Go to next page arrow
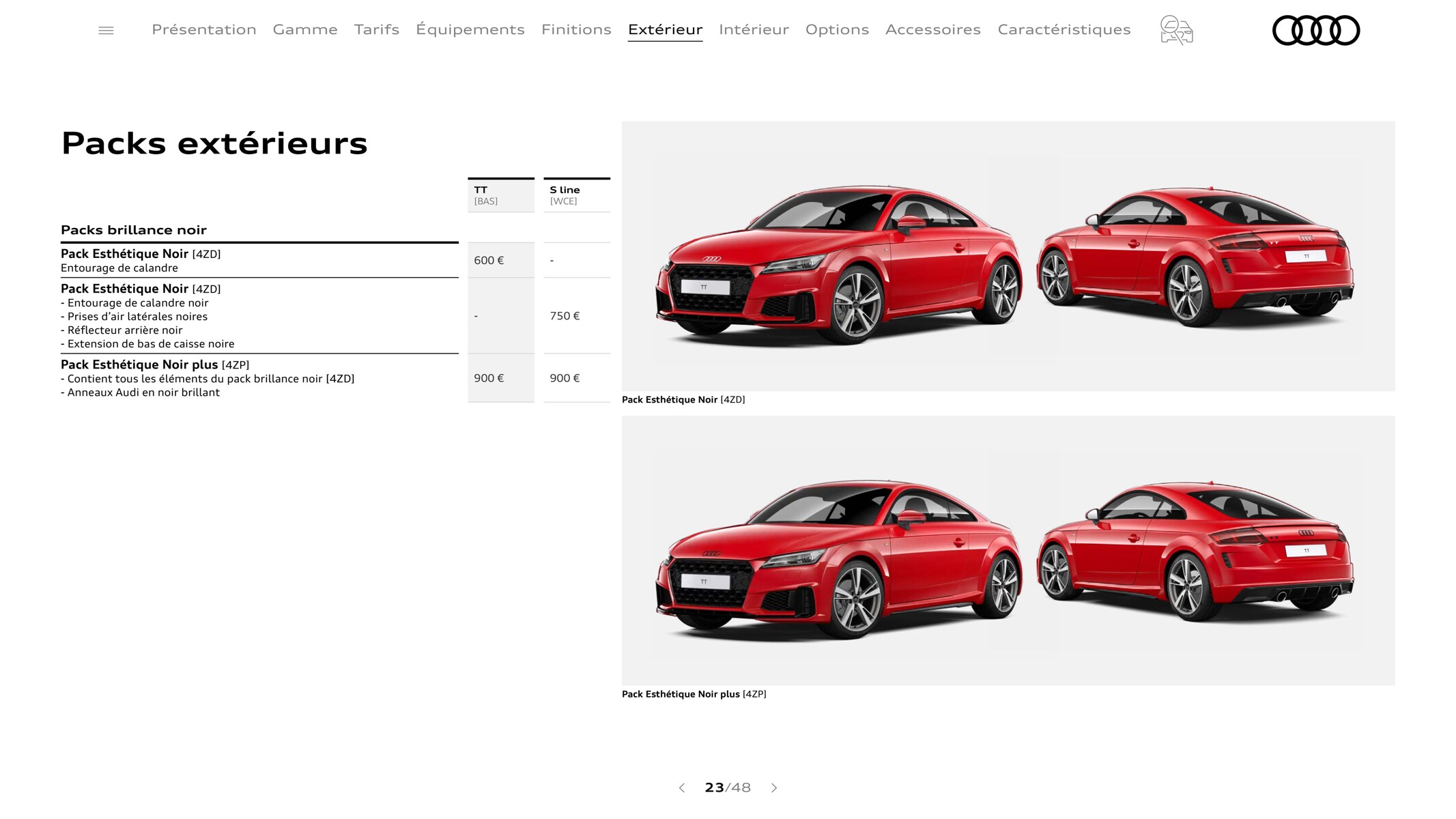 click(x=774, y=788)
